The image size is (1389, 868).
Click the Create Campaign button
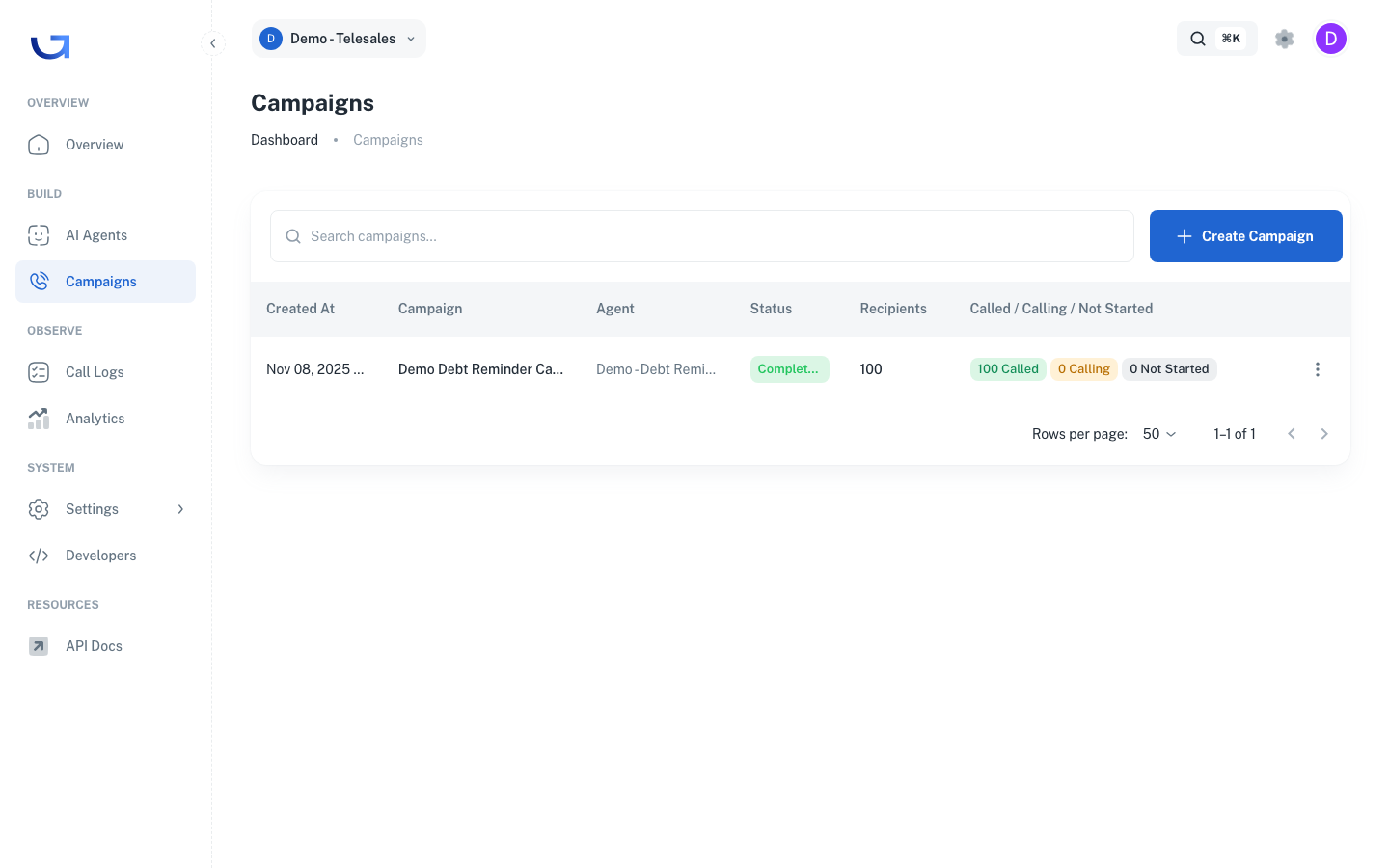[1246, 236]
